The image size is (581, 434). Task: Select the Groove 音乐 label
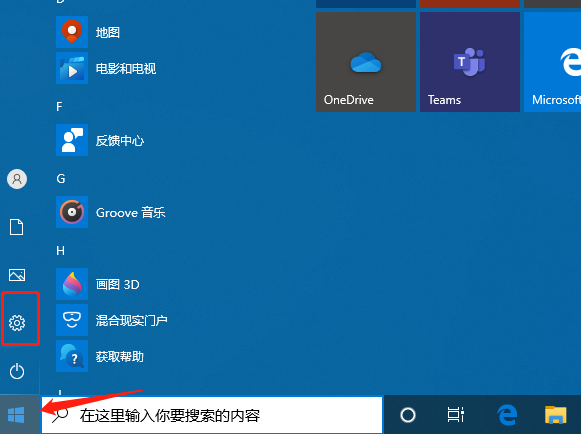(130, 213)
